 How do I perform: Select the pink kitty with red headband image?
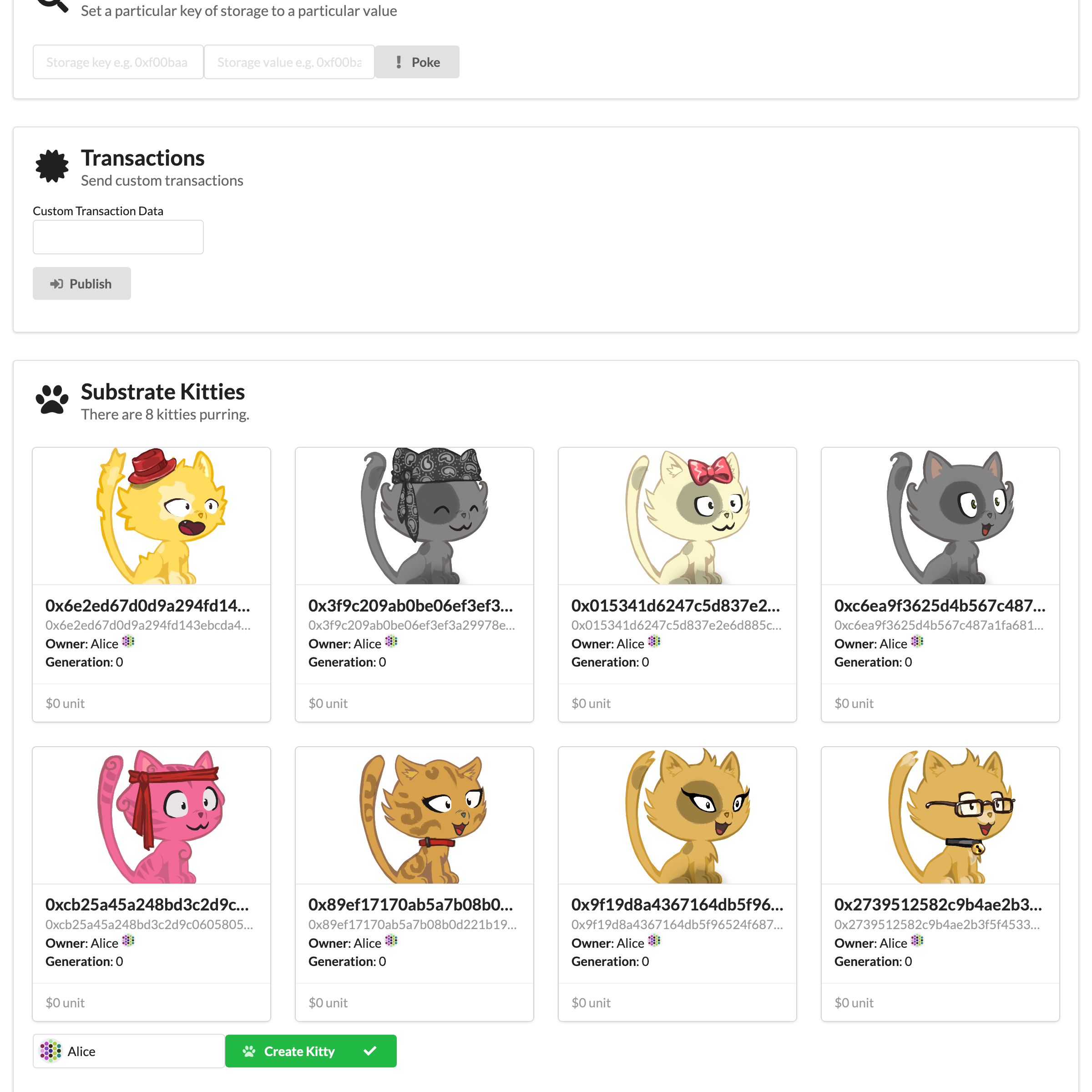tap(152, 816)
